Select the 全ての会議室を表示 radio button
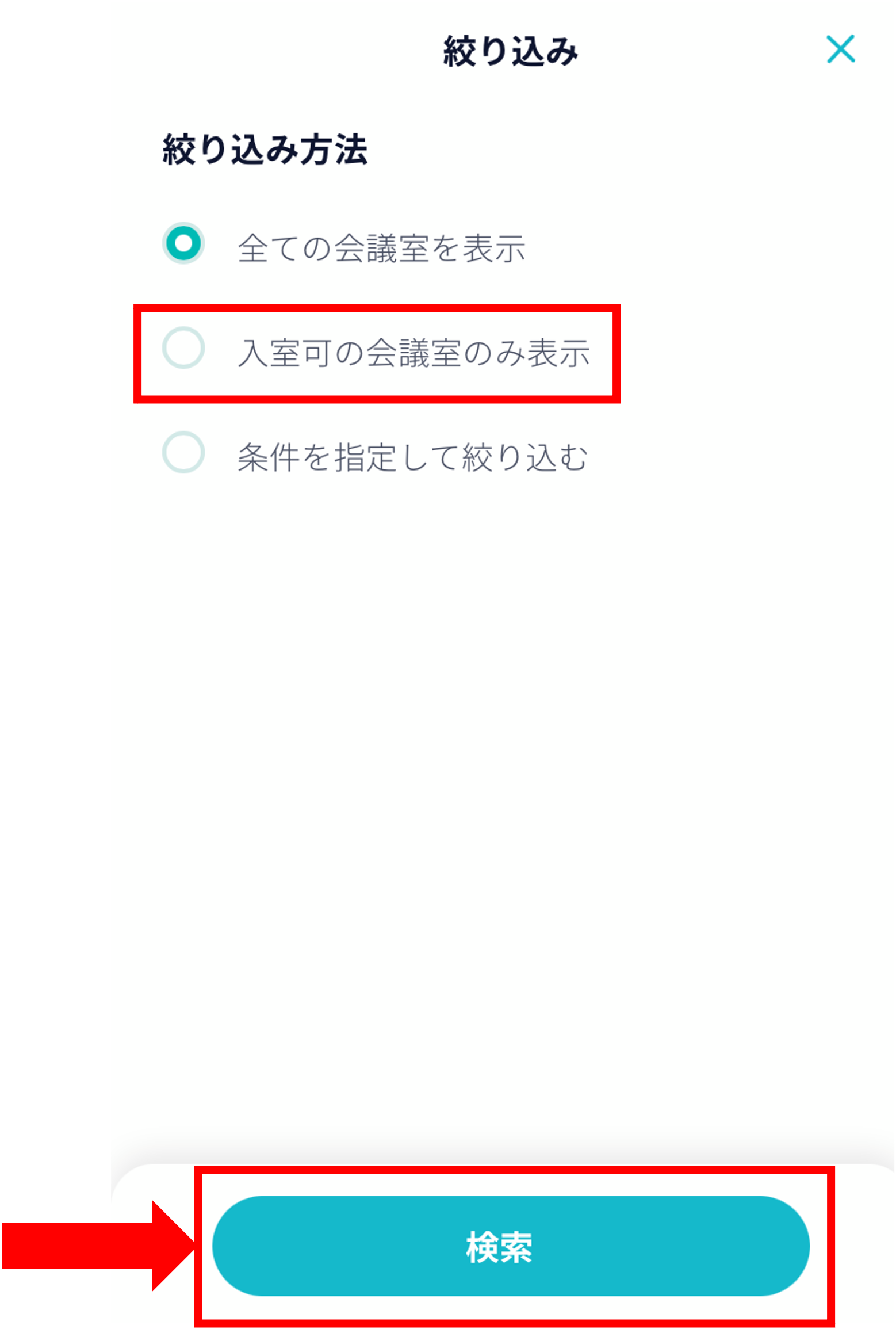The height and width of the screenshot is (1329, 896). coord(183,243)
